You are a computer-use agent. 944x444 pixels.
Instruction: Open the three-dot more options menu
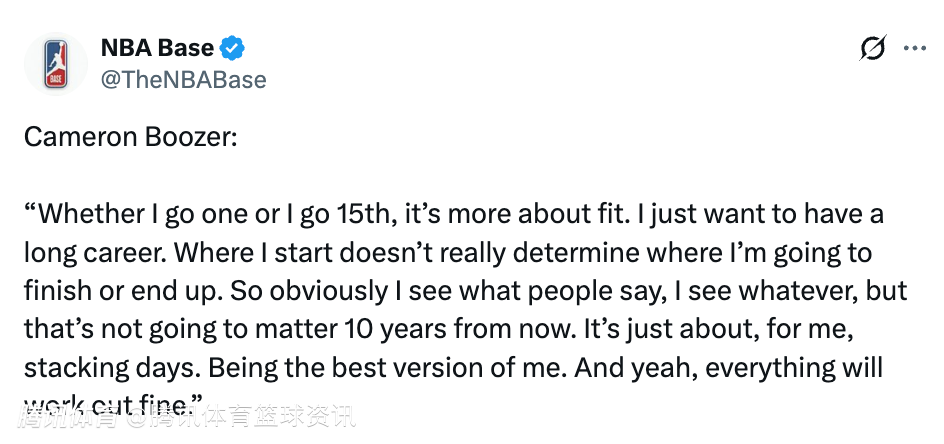[x=915, y=48]
